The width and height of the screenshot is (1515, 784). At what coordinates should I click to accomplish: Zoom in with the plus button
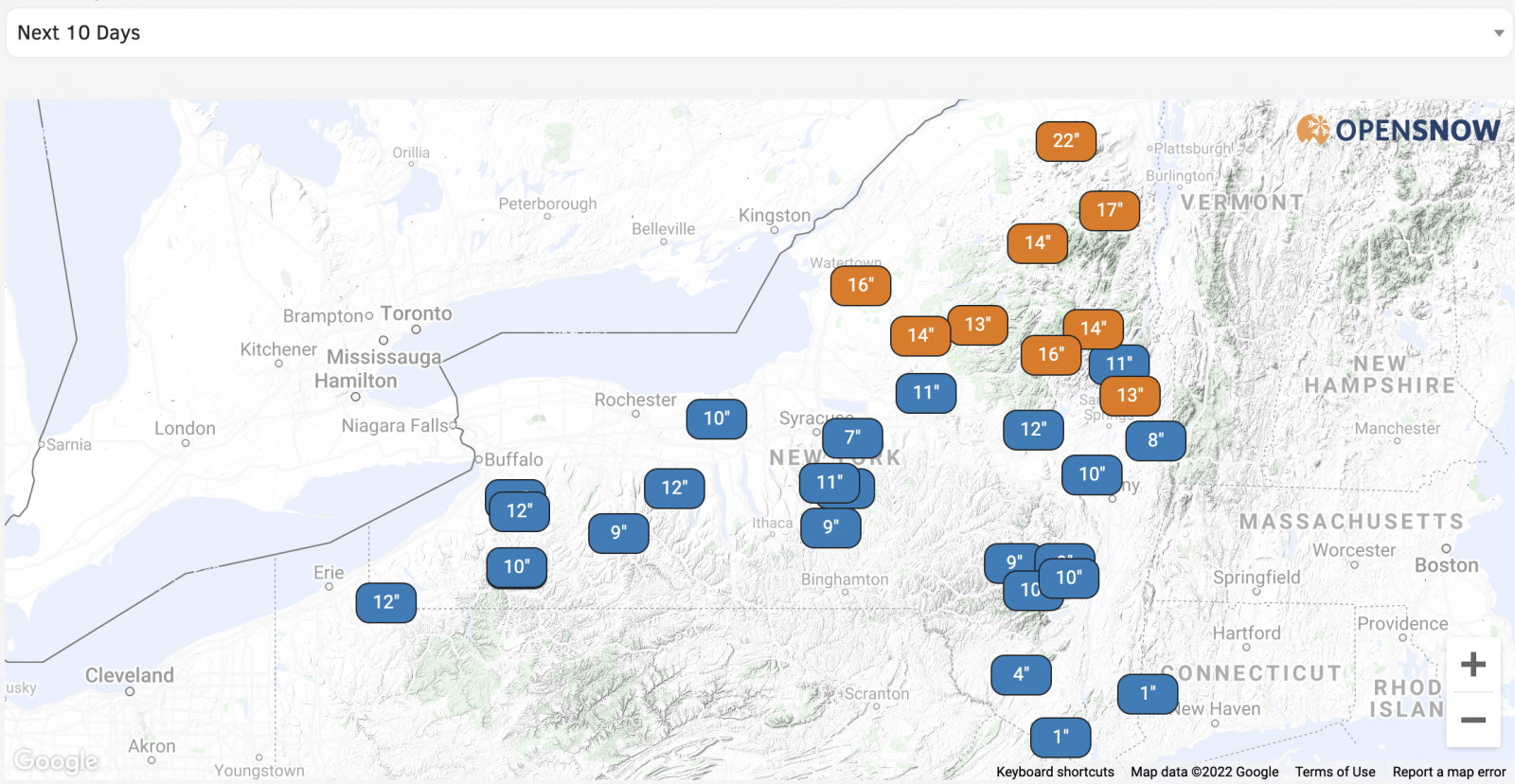click(1472, 665)
